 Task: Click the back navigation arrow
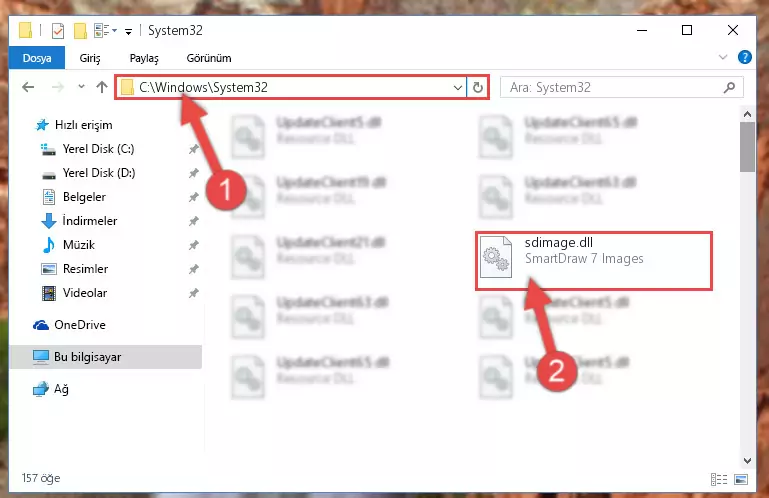pyautogui.click(x=28, y=87)
